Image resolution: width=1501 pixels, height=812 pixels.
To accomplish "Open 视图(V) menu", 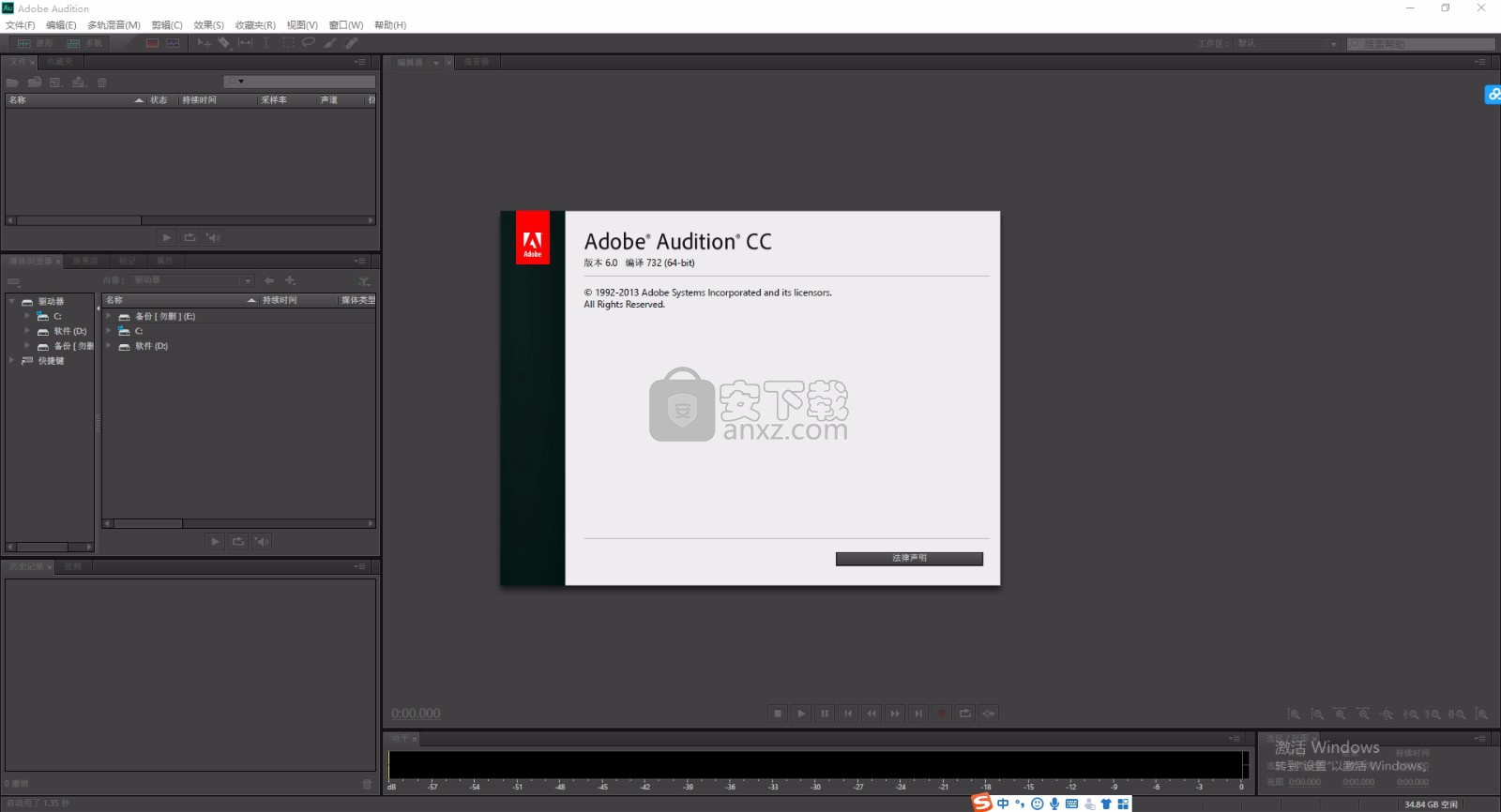I will pyautogui.click(x=302, y=25).
